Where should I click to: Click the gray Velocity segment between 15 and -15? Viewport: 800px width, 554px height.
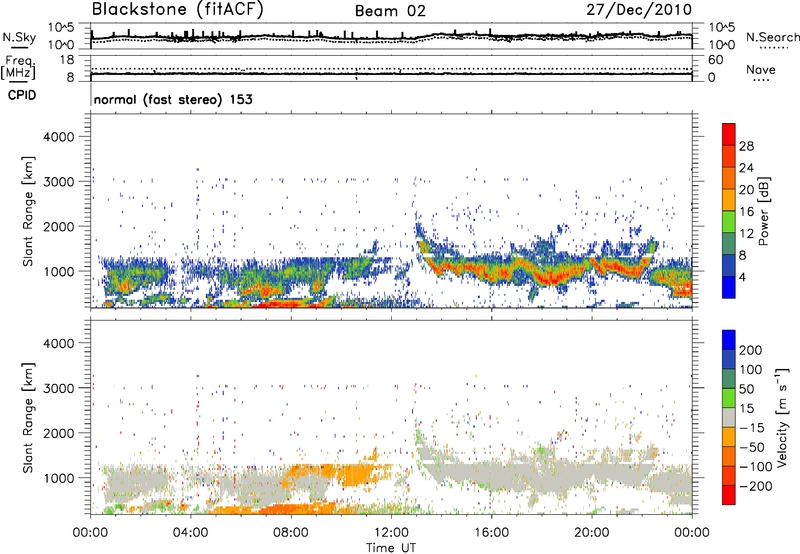729,418
